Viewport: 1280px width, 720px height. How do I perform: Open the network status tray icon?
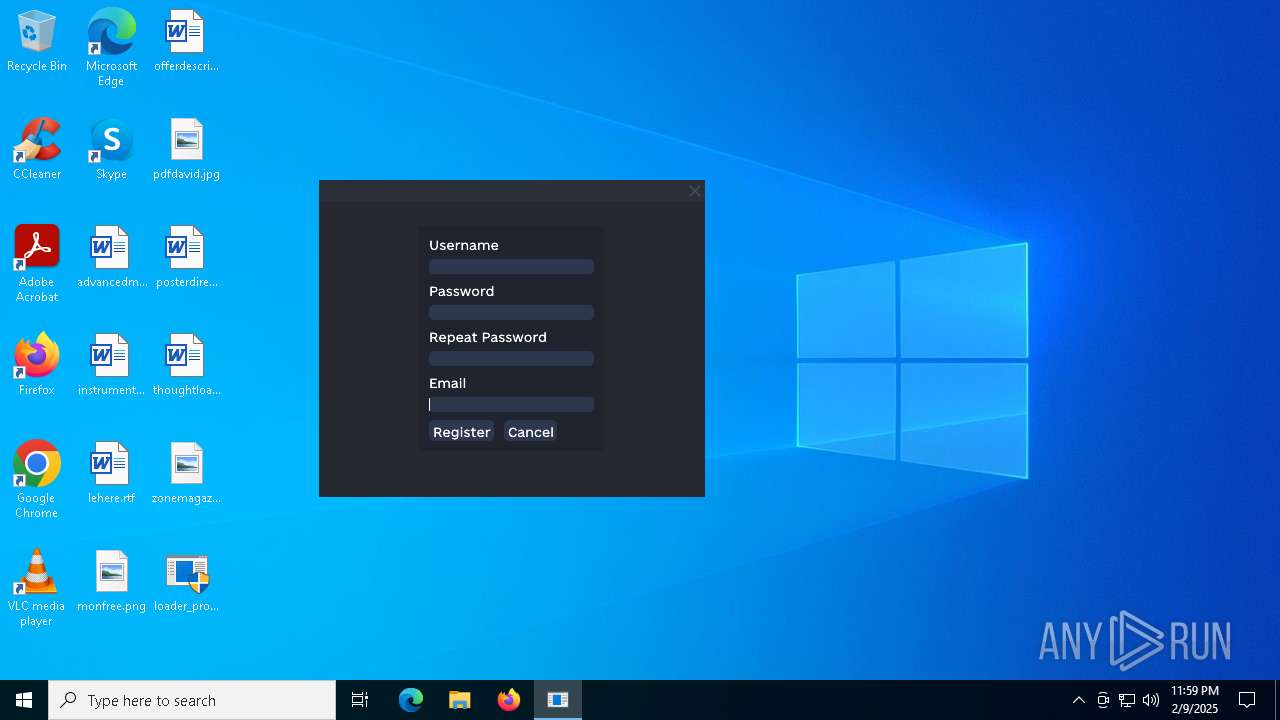pyautogui.click(x=1127, y=700)
